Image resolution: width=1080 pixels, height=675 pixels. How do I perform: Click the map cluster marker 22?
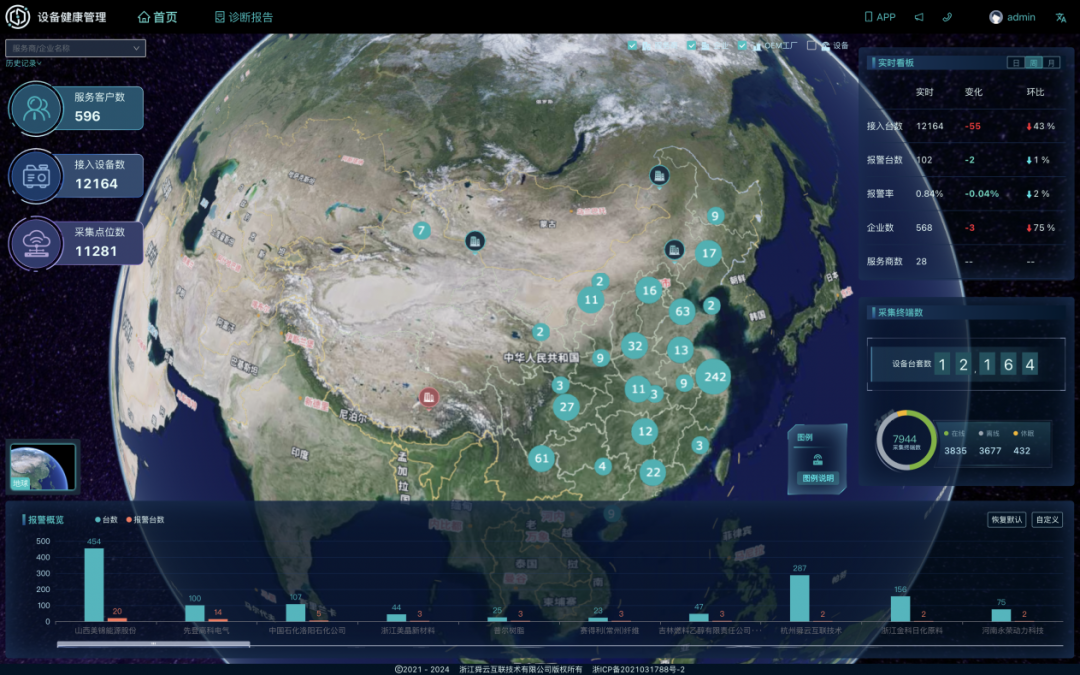coord(653,472)
